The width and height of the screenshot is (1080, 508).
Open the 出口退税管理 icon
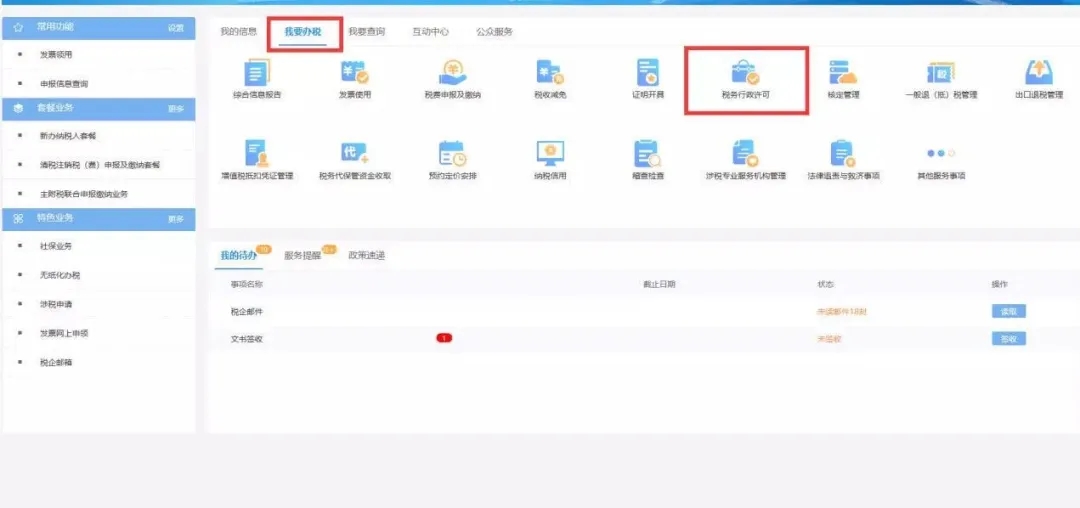[x=1038, y=74]
